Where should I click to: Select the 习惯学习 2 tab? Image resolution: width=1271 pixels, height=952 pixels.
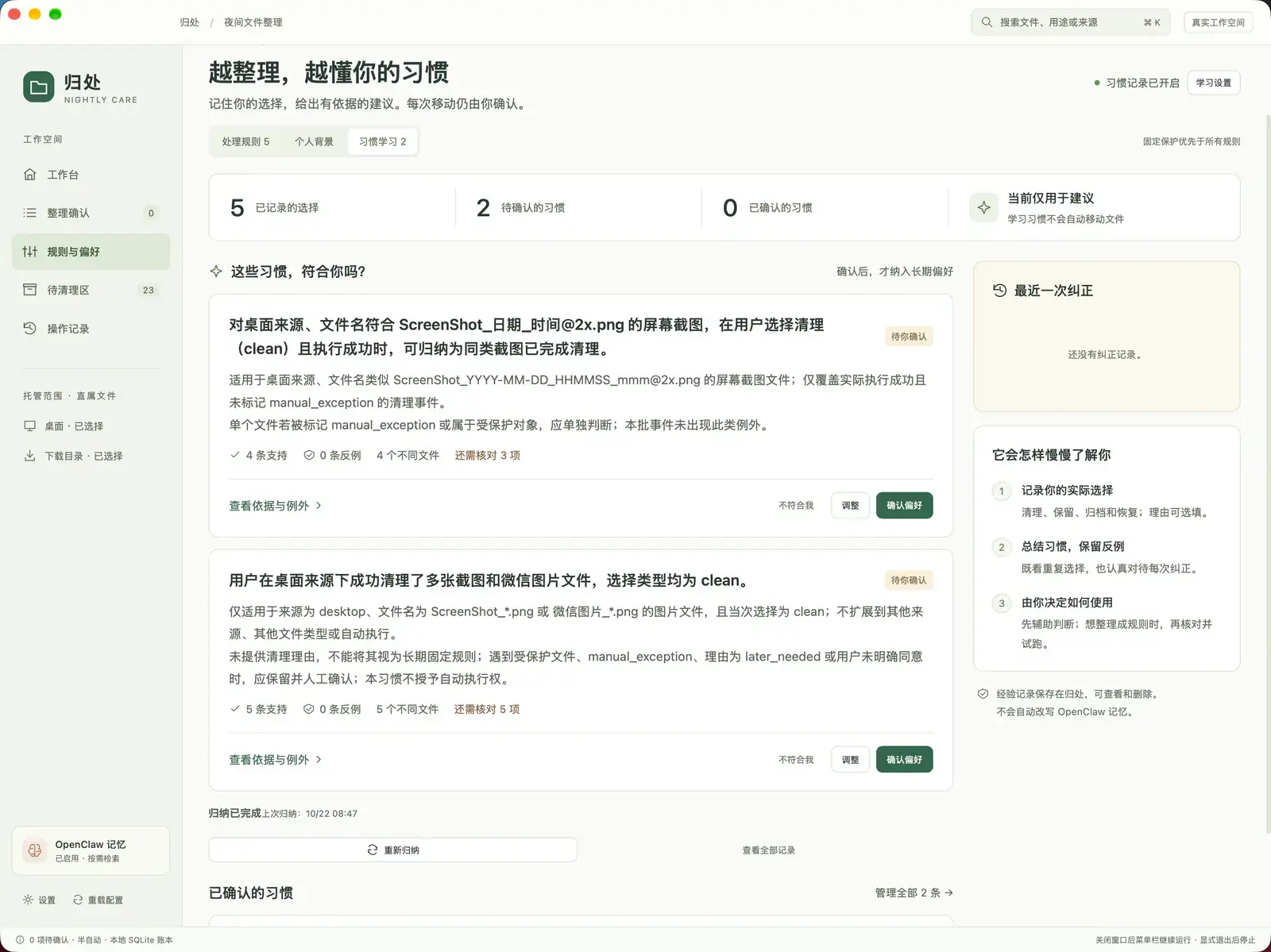pyautogui.click(x=382, y=141)
